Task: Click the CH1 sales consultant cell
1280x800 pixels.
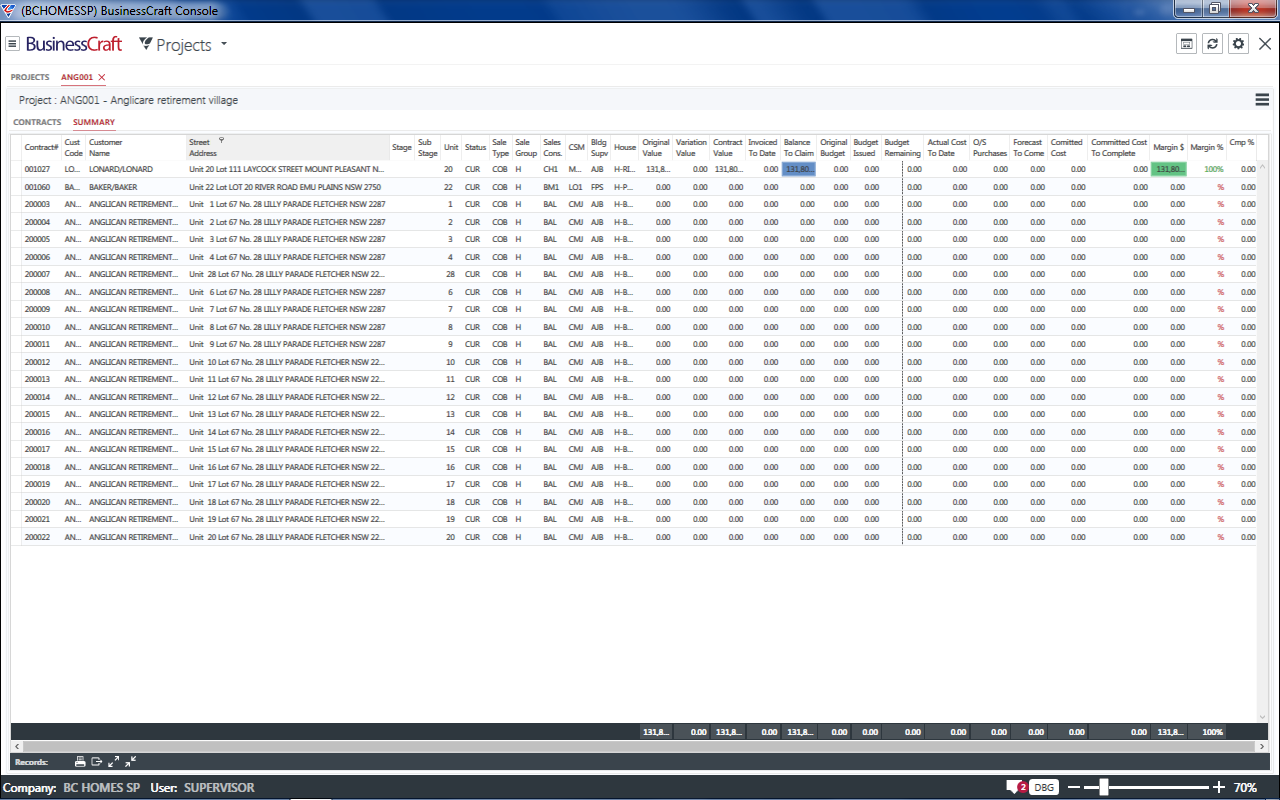Action: click(552, 169)
